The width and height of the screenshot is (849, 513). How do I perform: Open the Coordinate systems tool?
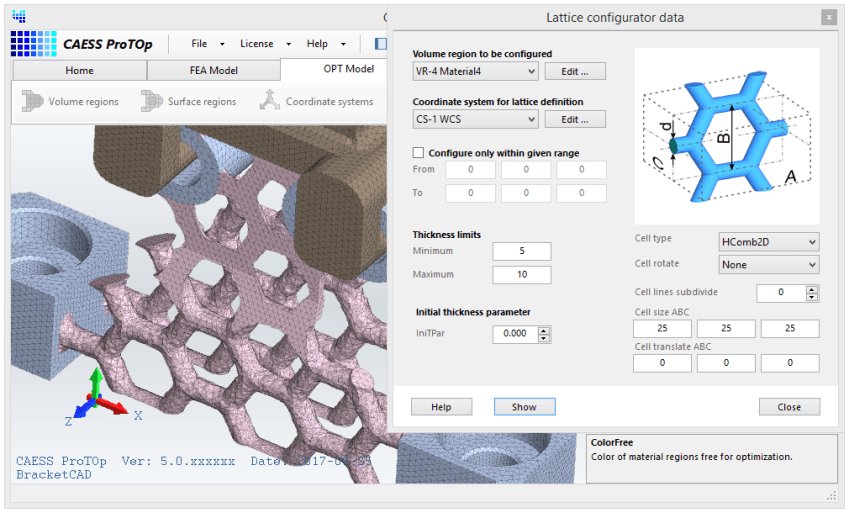(316, 101)
